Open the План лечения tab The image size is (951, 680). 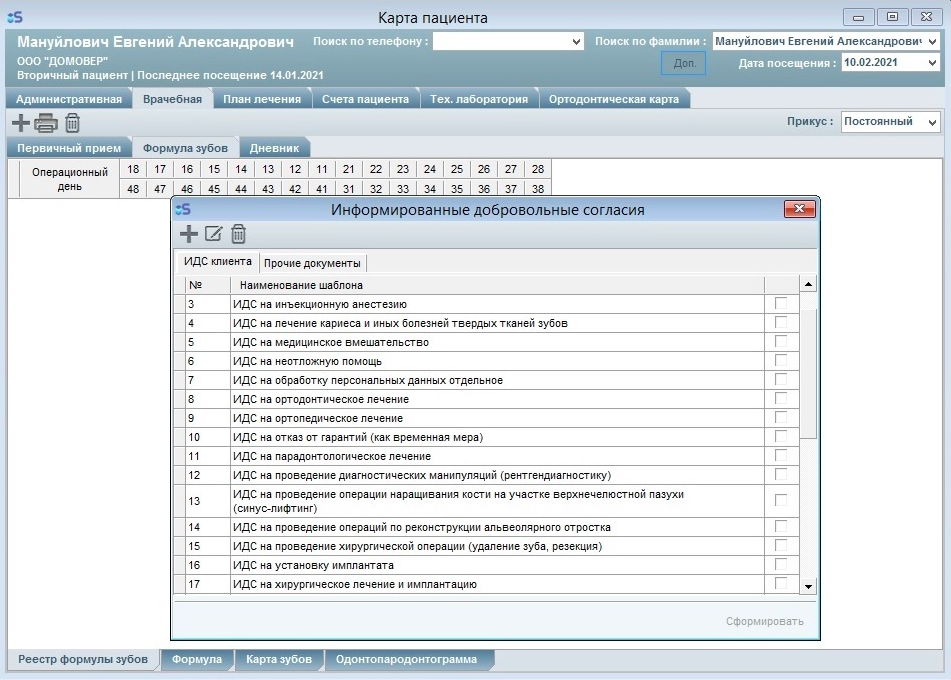tap(261, 99)
